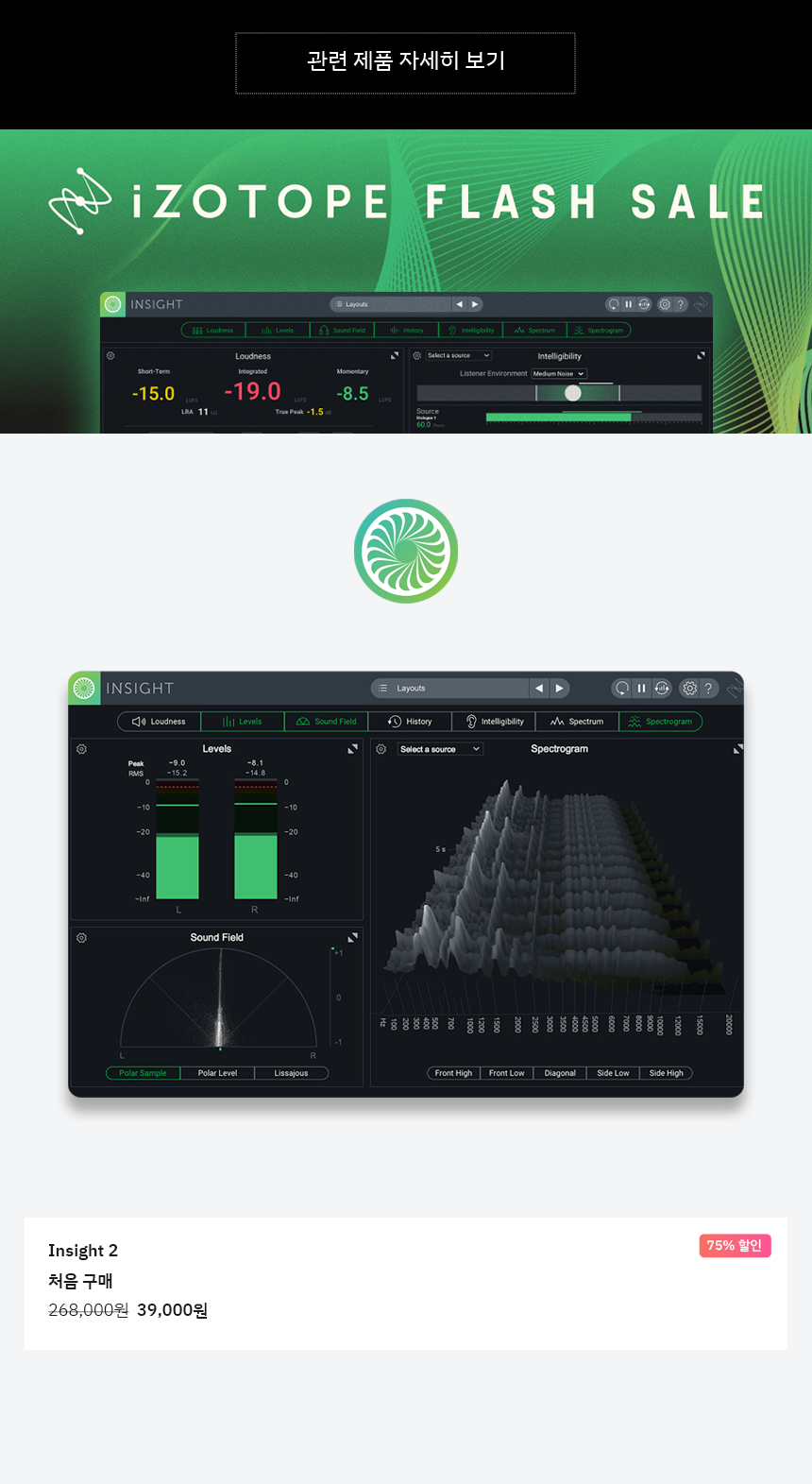Click the left-right arrows icon beside the pause button

tap(662, 688)
